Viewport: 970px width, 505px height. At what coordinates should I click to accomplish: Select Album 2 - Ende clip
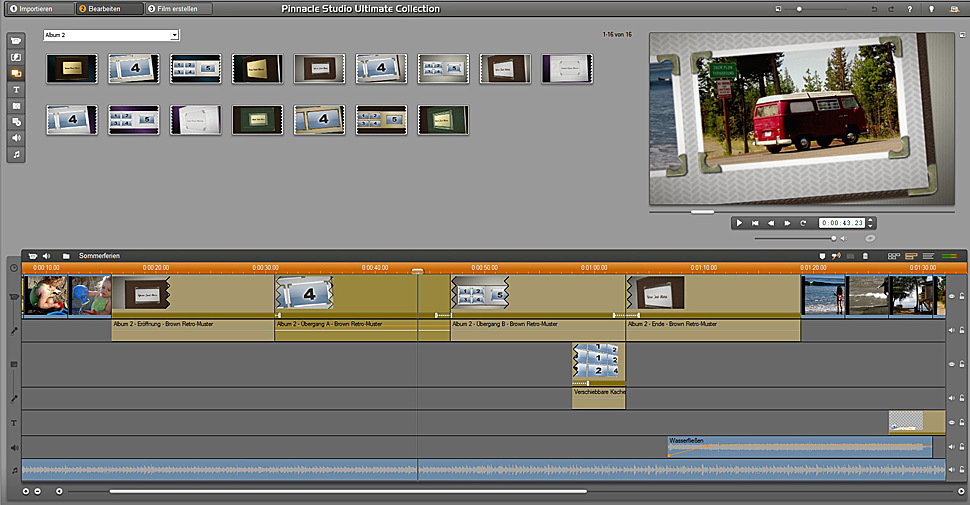tap(713, 308)
